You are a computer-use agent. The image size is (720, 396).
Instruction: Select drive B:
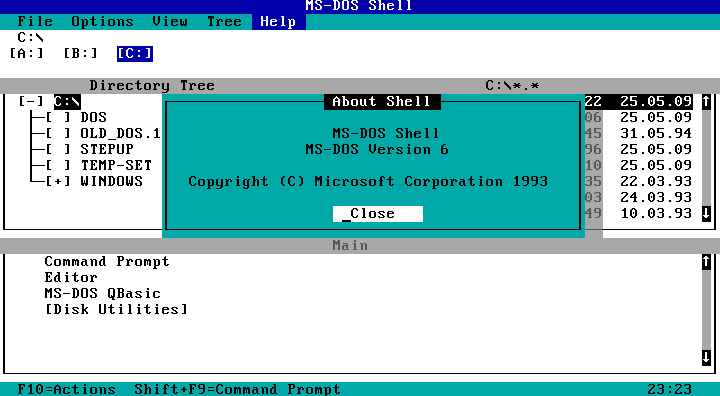pos(80,53)
